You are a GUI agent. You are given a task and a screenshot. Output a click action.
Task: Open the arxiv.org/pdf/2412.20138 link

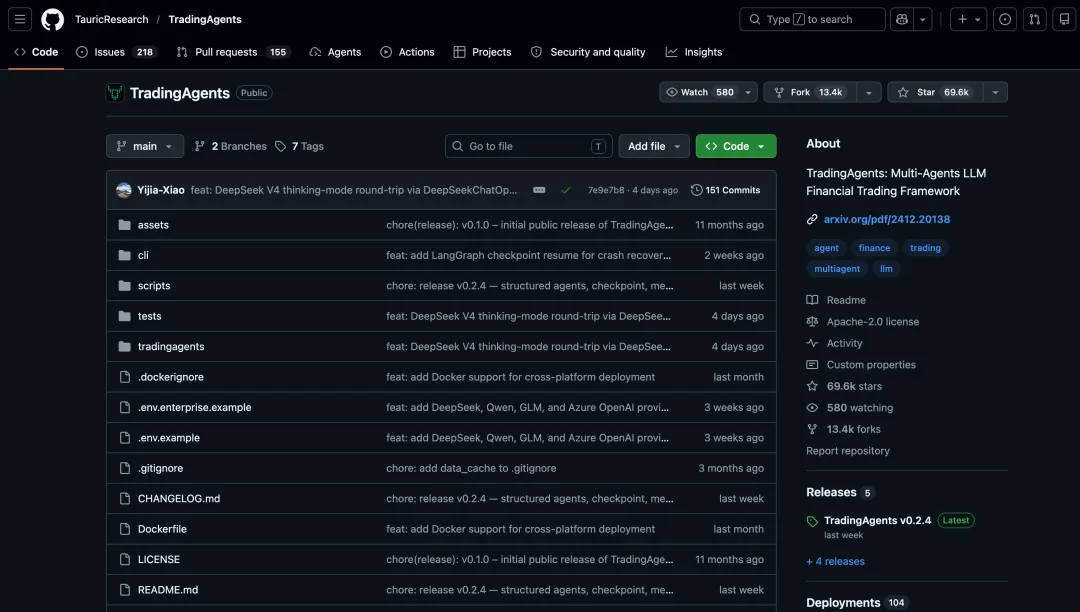886,219
